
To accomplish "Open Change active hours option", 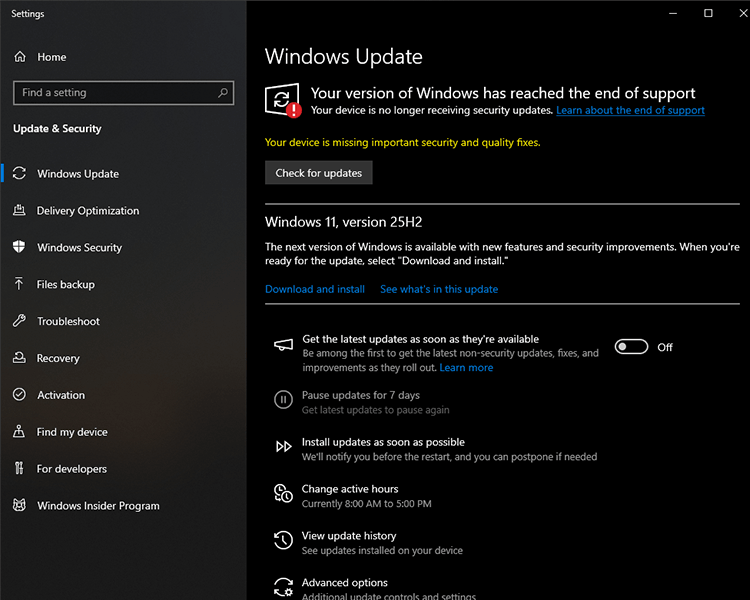I will pyautogui.click(x=350, y=489).
